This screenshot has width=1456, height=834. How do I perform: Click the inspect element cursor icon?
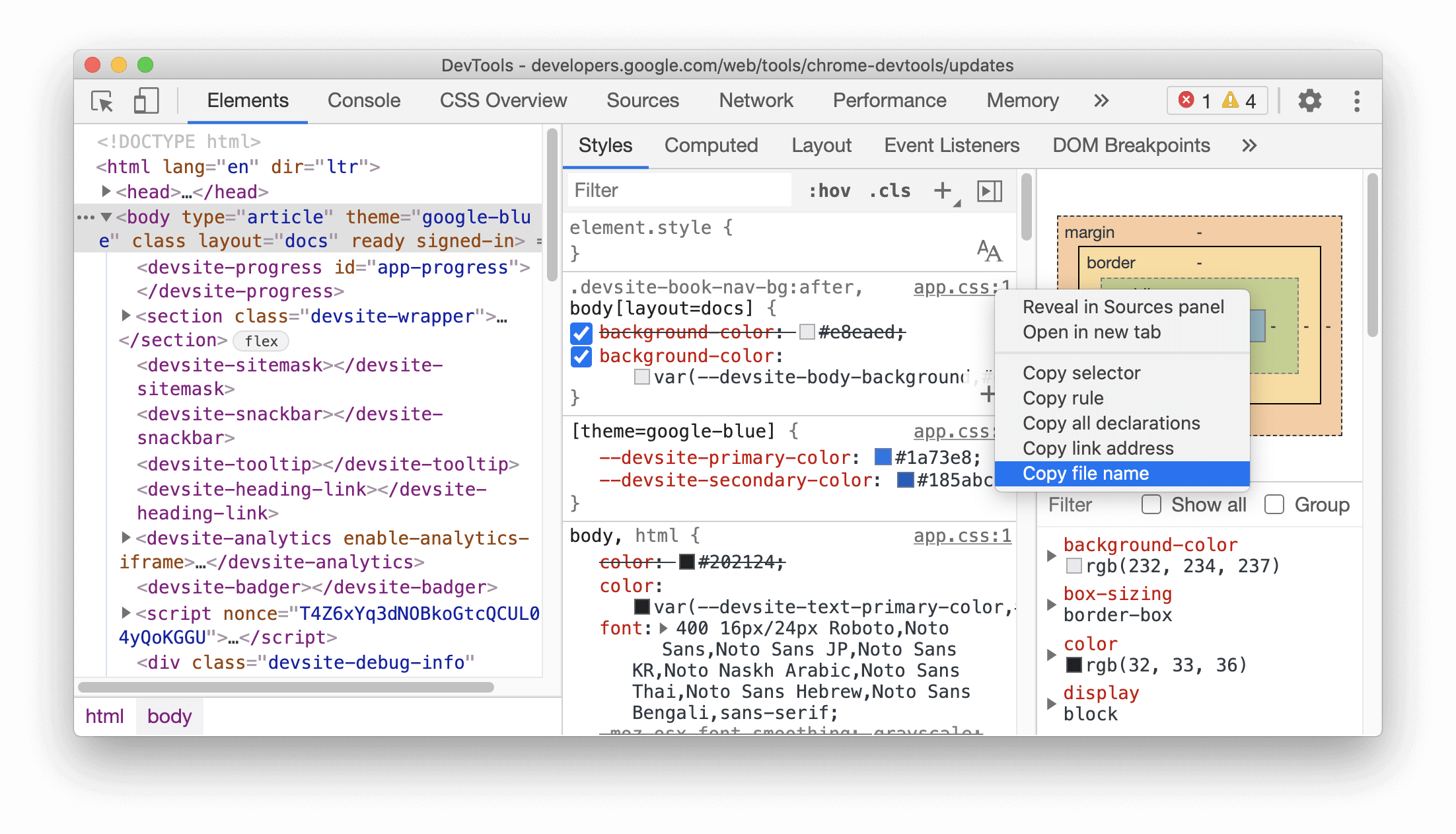point(104,100)
